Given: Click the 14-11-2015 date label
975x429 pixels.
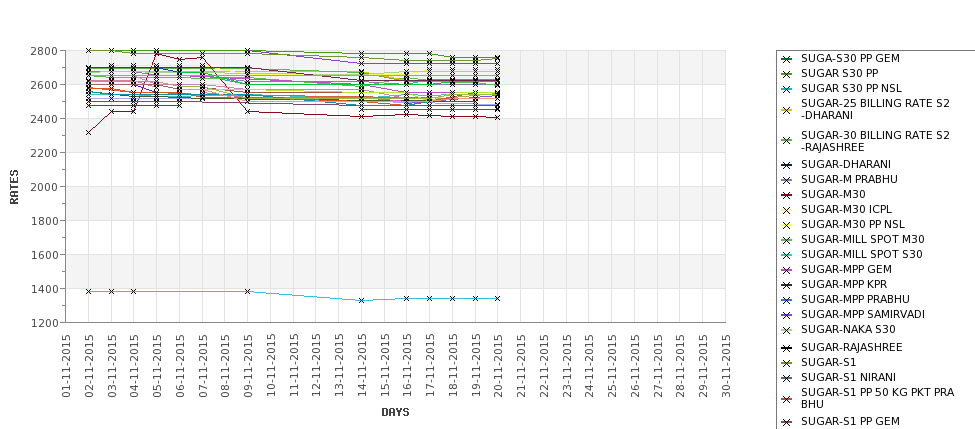Looking at the screenshot, I should click(x=361, y=366).
